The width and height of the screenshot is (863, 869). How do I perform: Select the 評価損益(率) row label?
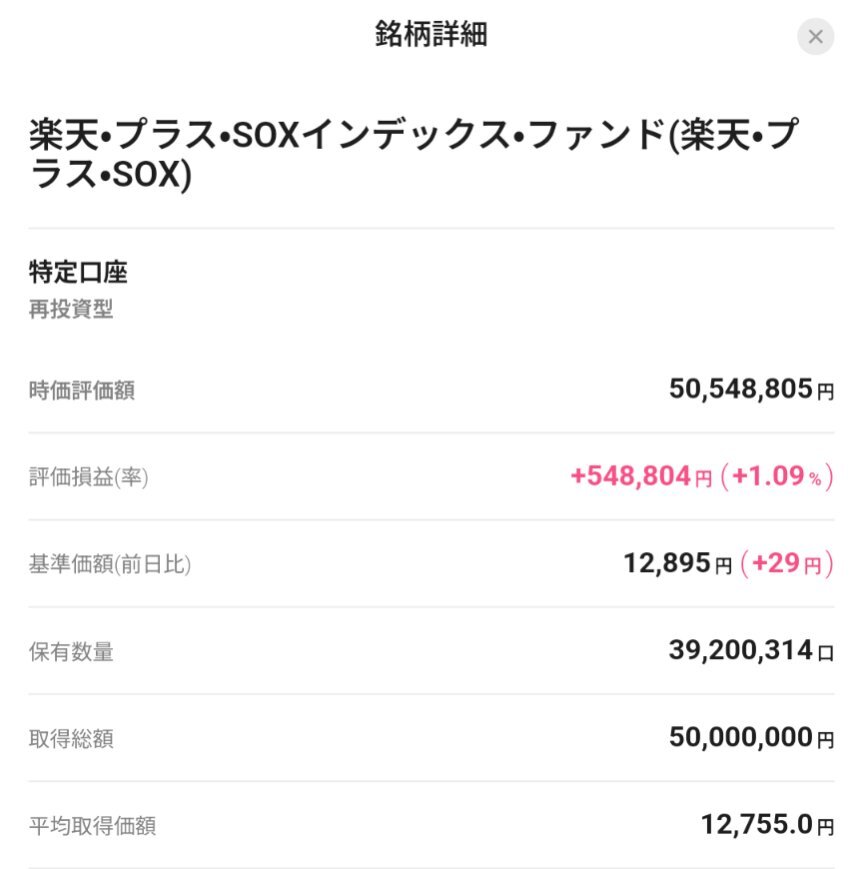click(x=88, y=477)
